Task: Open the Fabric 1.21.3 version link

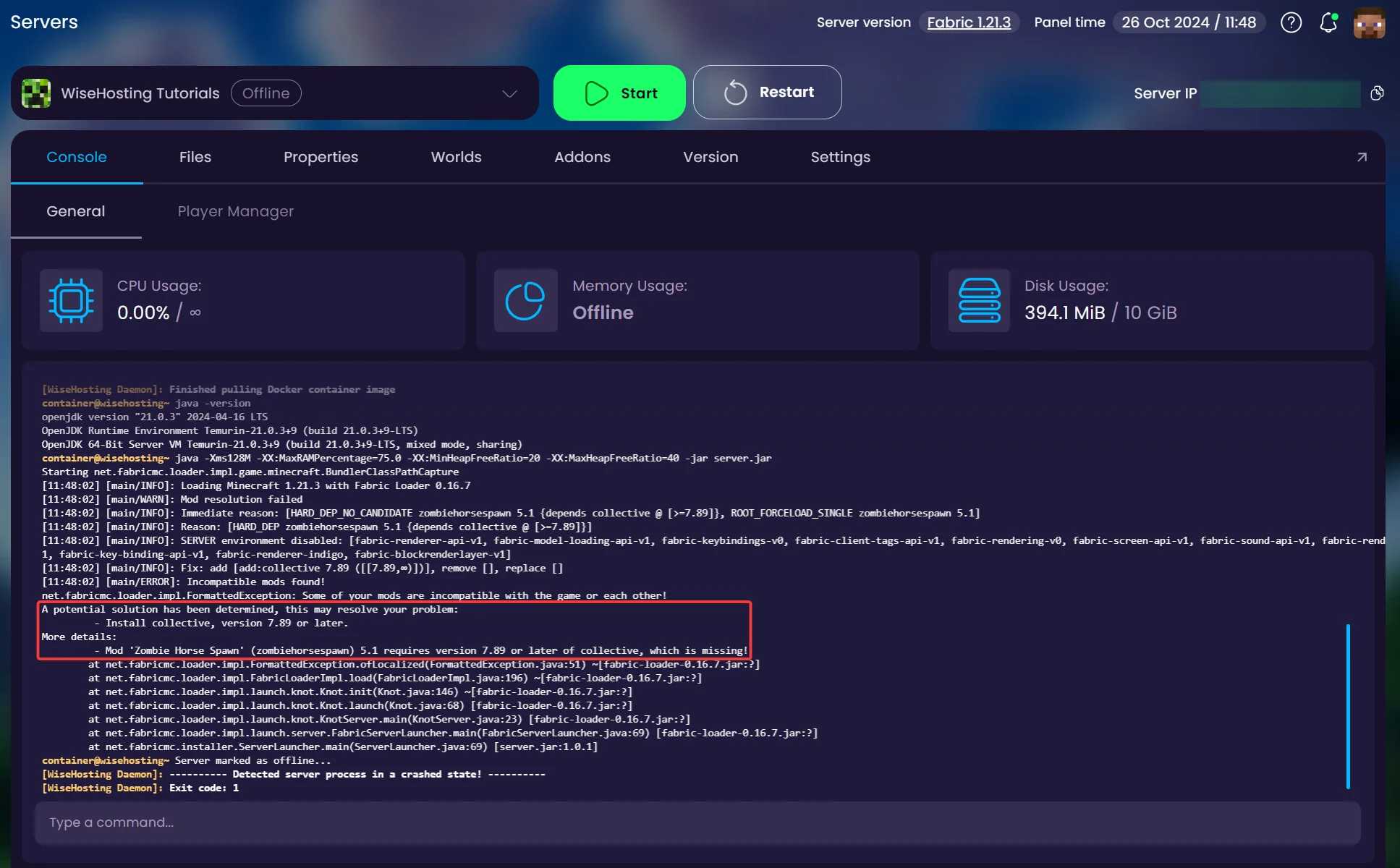Action: tap(969, 22)
